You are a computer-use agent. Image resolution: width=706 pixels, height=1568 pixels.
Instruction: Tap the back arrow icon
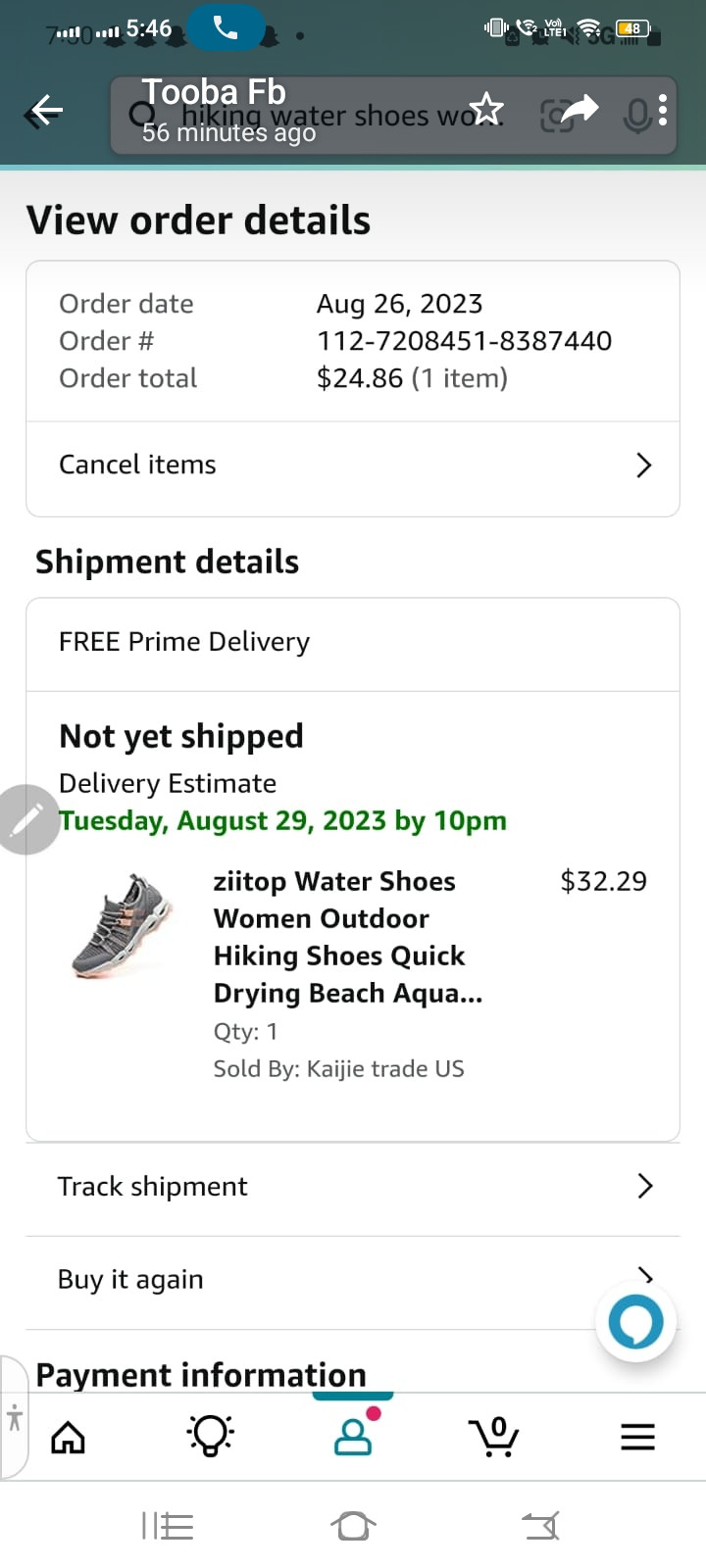[45, 112]
